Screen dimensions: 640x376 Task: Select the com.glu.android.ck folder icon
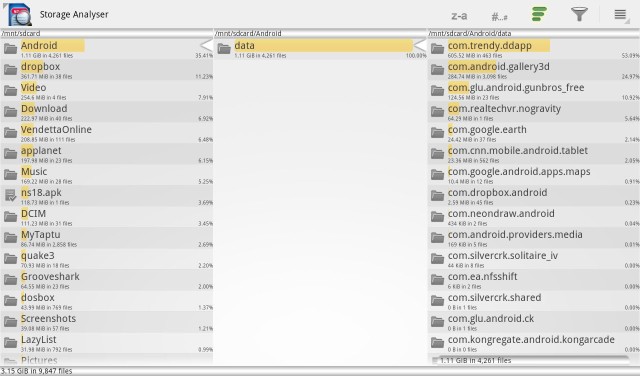tap(437, 322)
